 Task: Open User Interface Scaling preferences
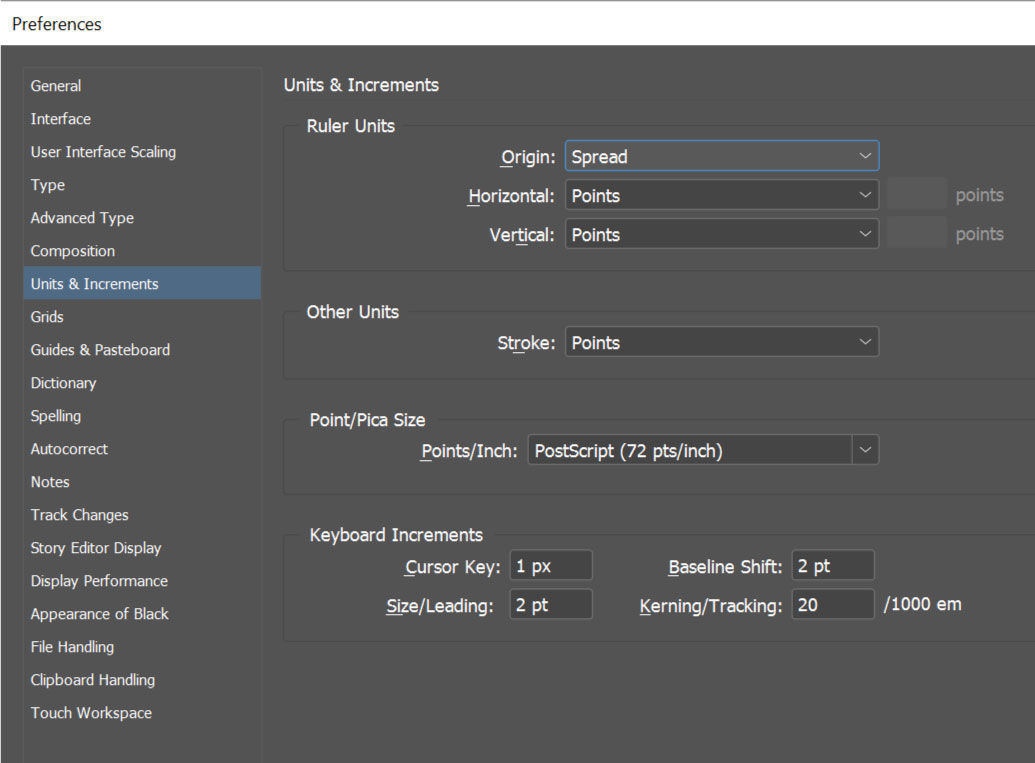coord(103,152)
